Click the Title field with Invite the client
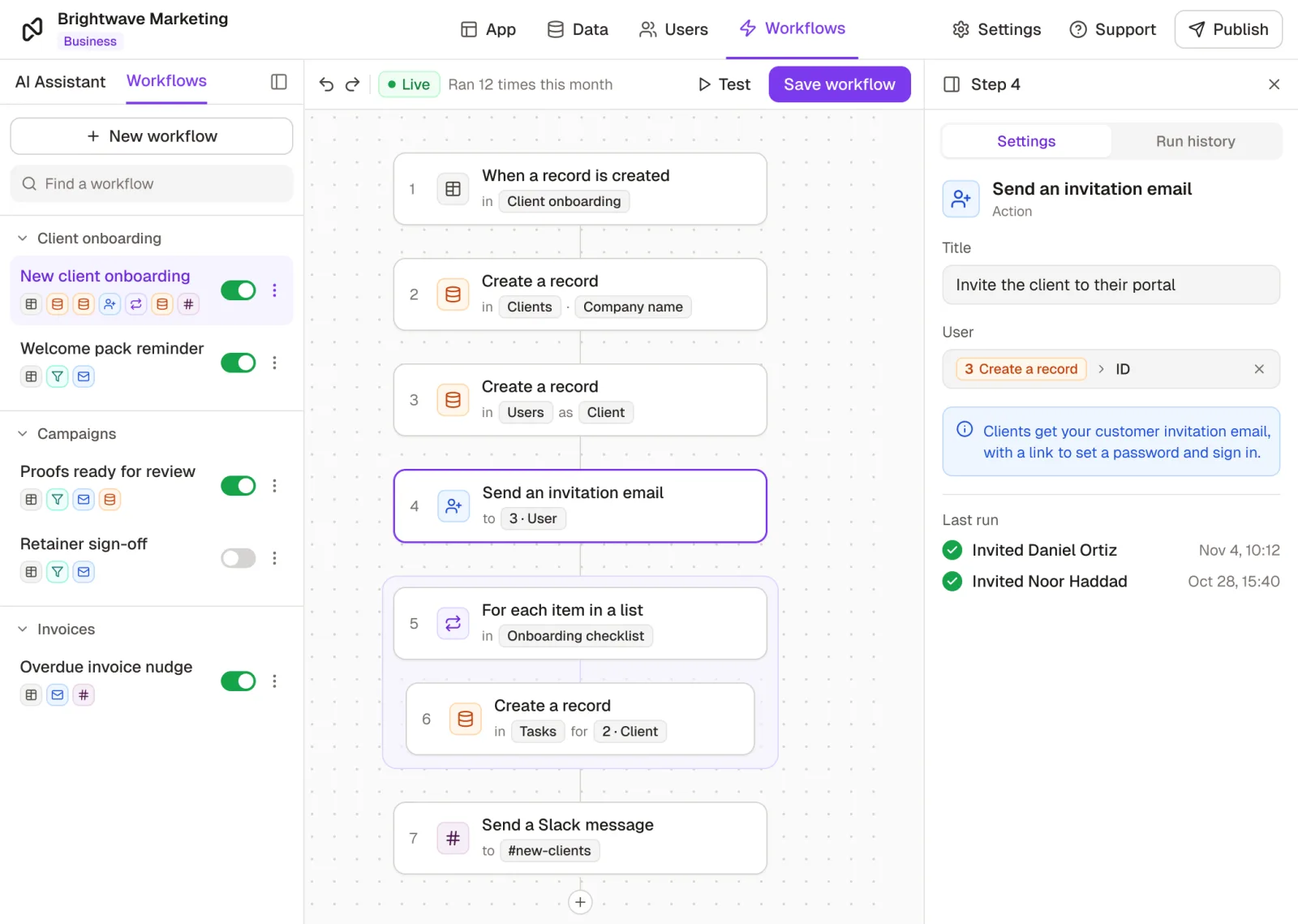Viewport: 1298px width, 924px height. coord(1111,285)
